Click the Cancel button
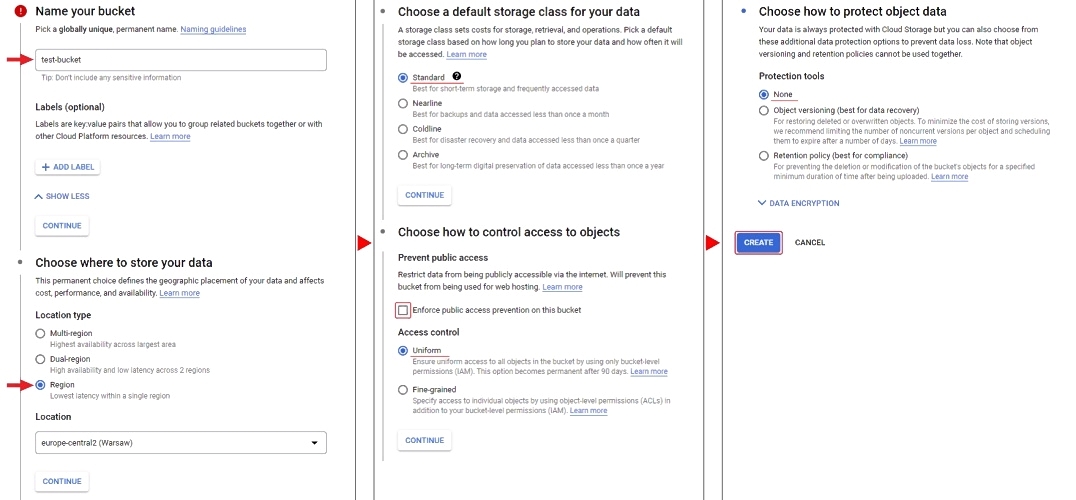1076x500 pixels. (810, 243)
